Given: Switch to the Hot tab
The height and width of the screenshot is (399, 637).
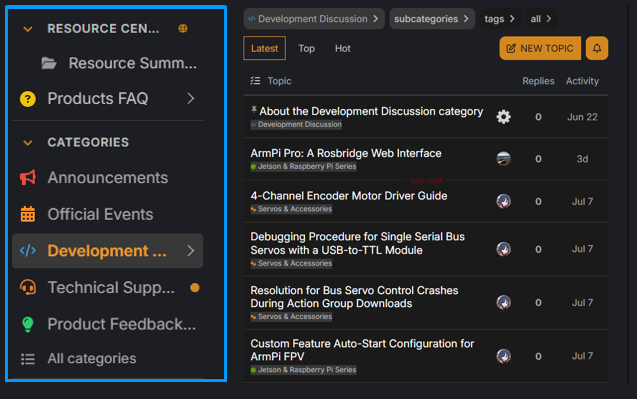Looking at the screenshot, I should tap(342, 48).
